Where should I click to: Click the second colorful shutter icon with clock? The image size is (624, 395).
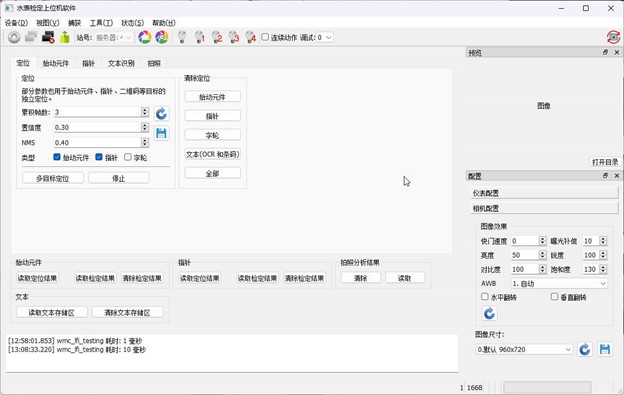(x=162, y=37)
